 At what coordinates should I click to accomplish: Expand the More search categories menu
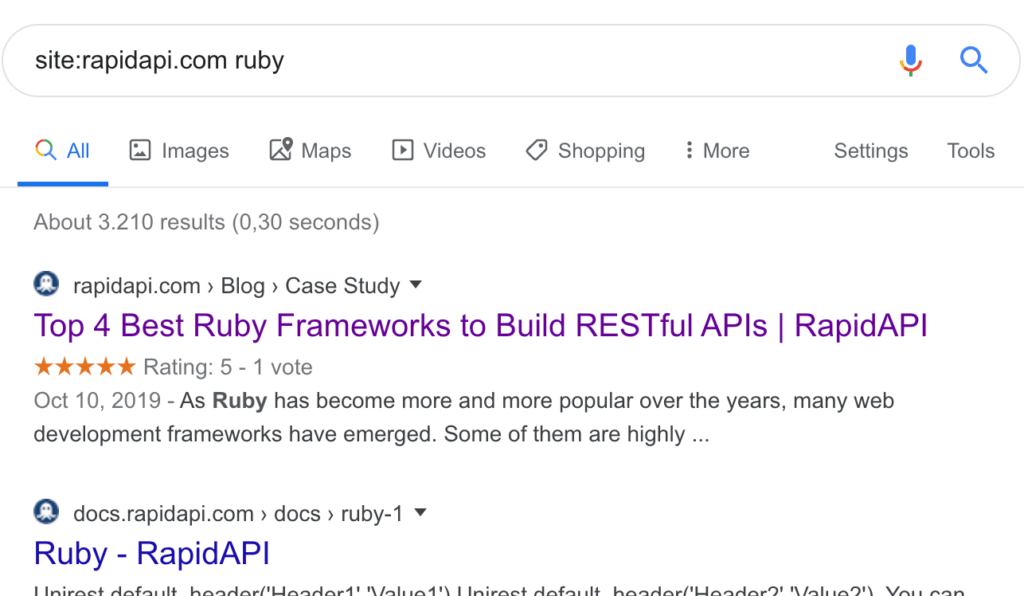[716, 150]
